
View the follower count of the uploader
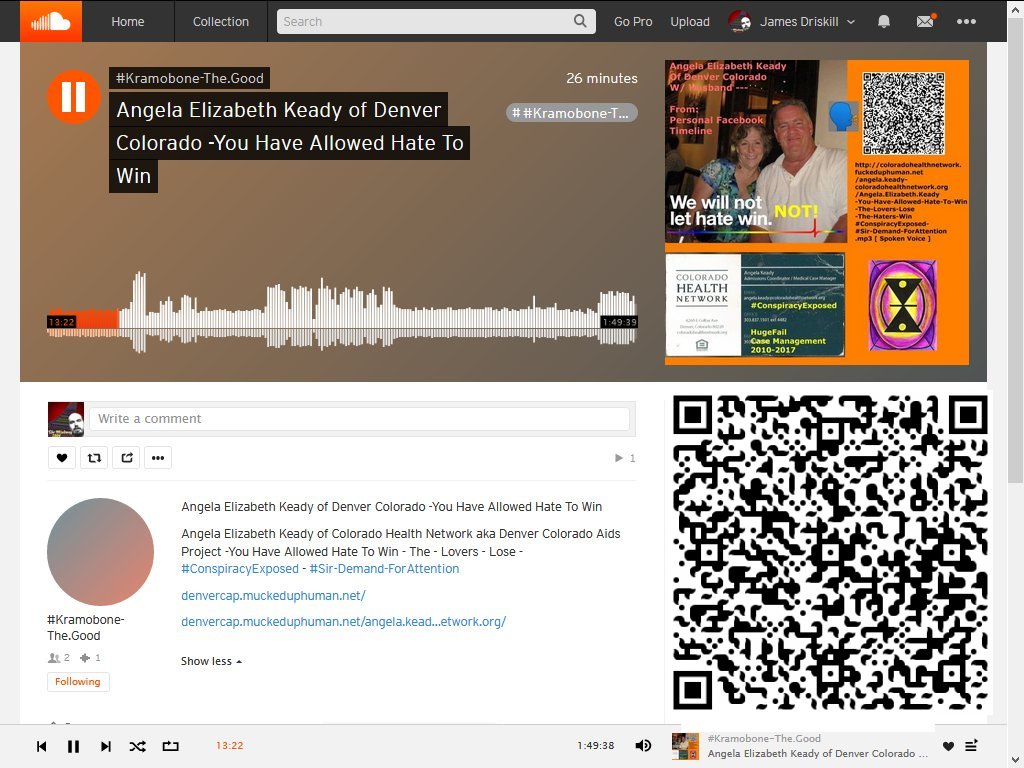click(59, 658)
